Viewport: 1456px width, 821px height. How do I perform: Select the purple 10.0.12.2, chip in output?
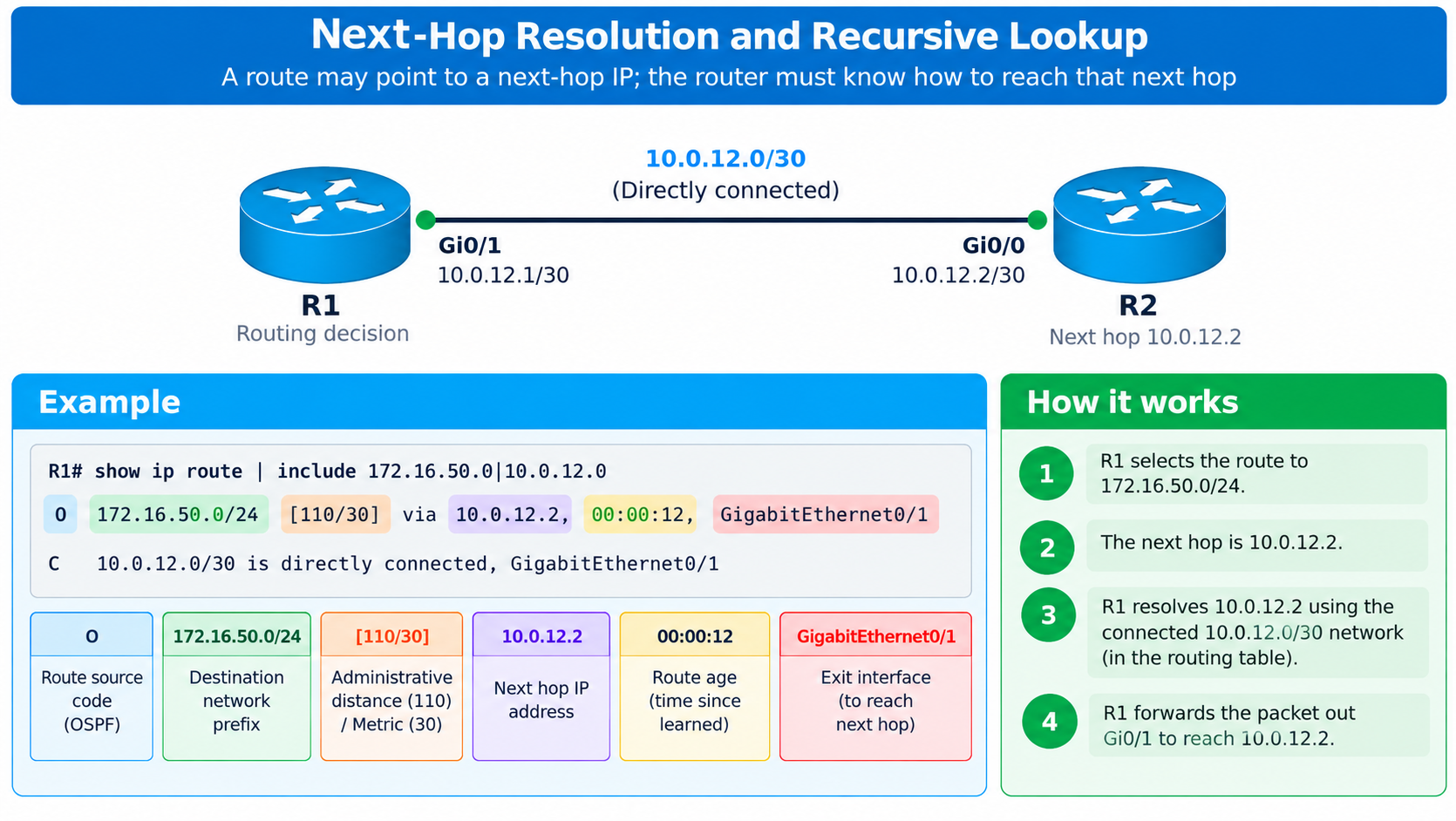coord(511,514)
